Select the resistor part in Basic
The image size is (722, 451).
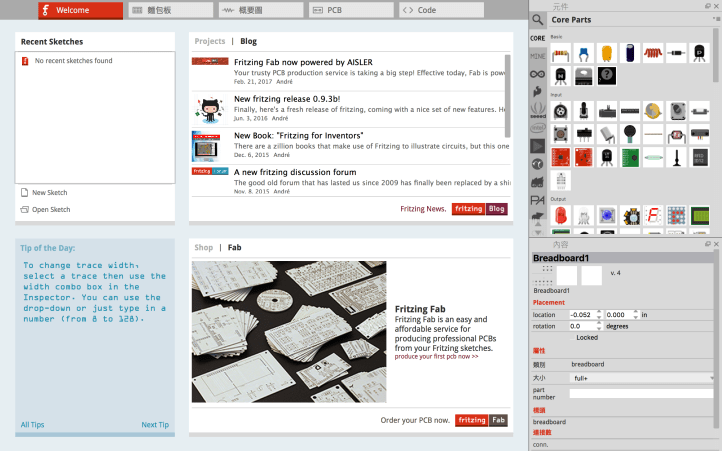click(559, 52)
